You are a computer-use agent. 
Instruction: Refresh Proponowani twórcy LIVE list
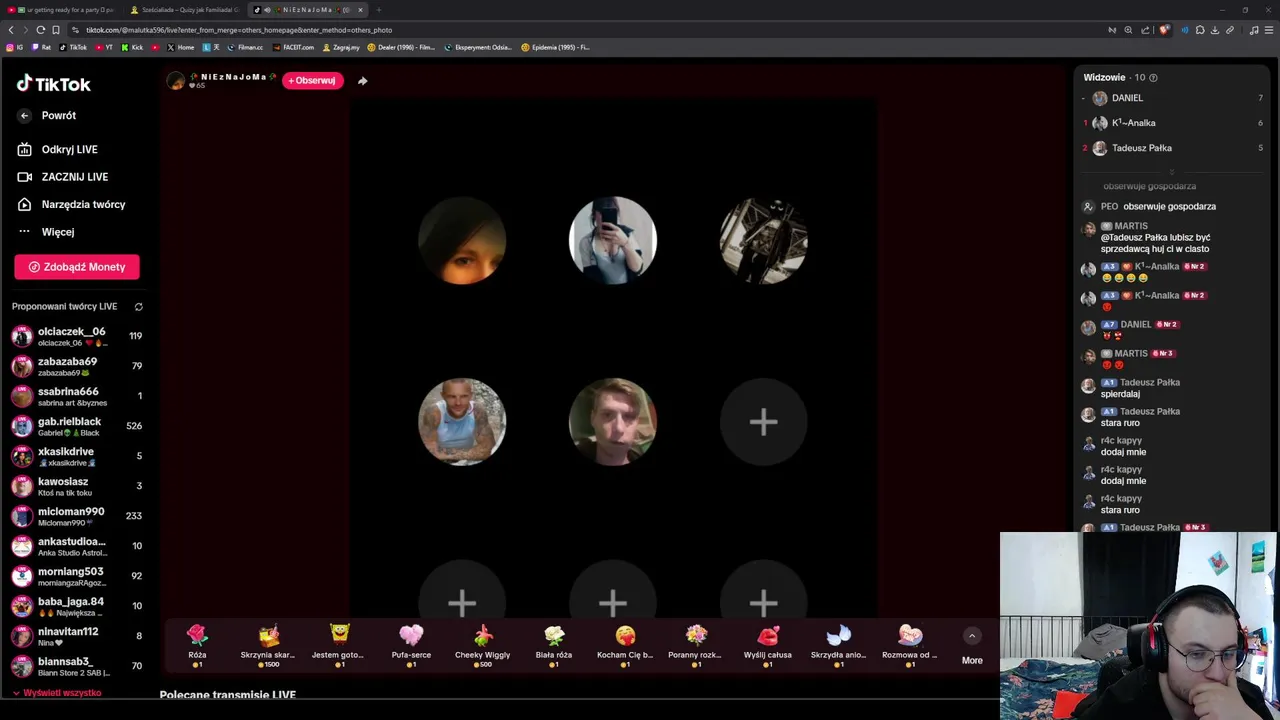139,307
